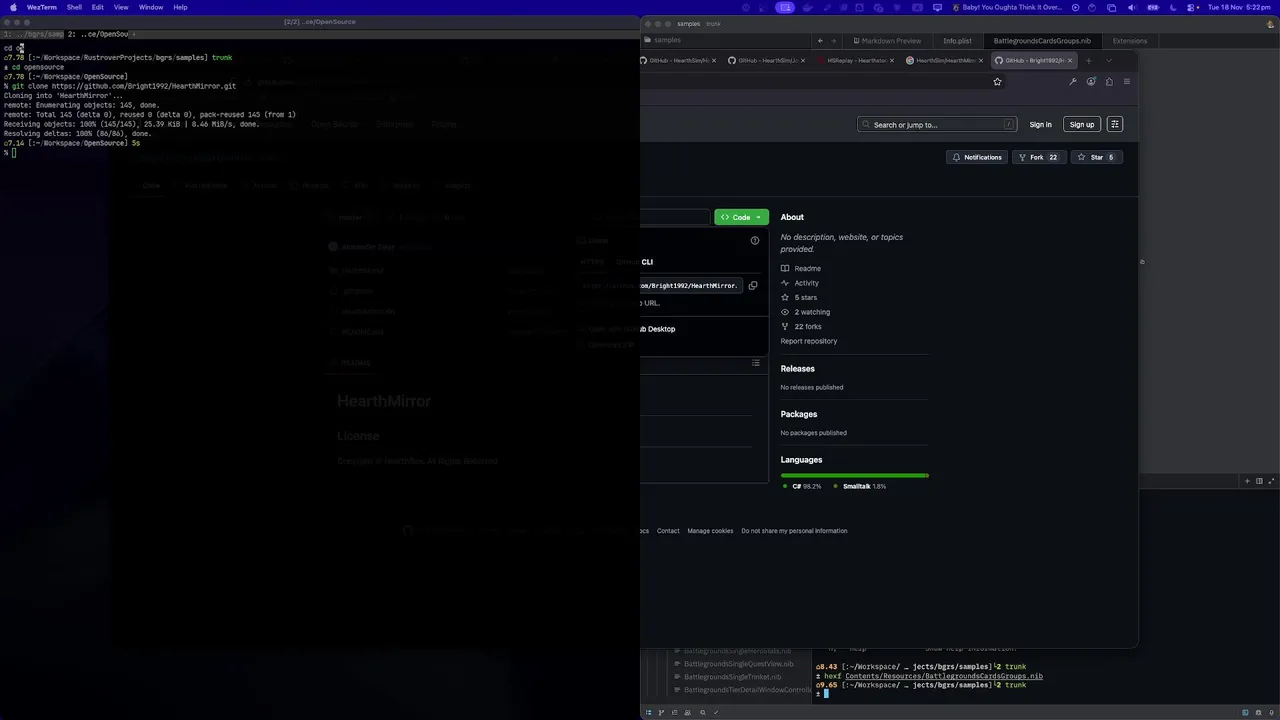Add a new terminal with the plus icon
This screenshot has height=720, width=1280.
[1247, 481]
